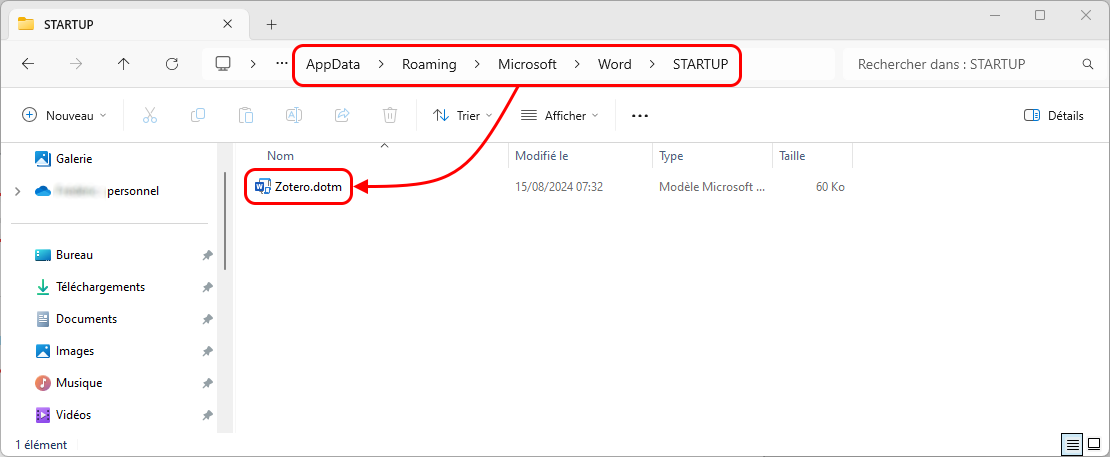Expand the OneDrive personnel tree node
1110x457 pixels.
[x=17, y=191]
